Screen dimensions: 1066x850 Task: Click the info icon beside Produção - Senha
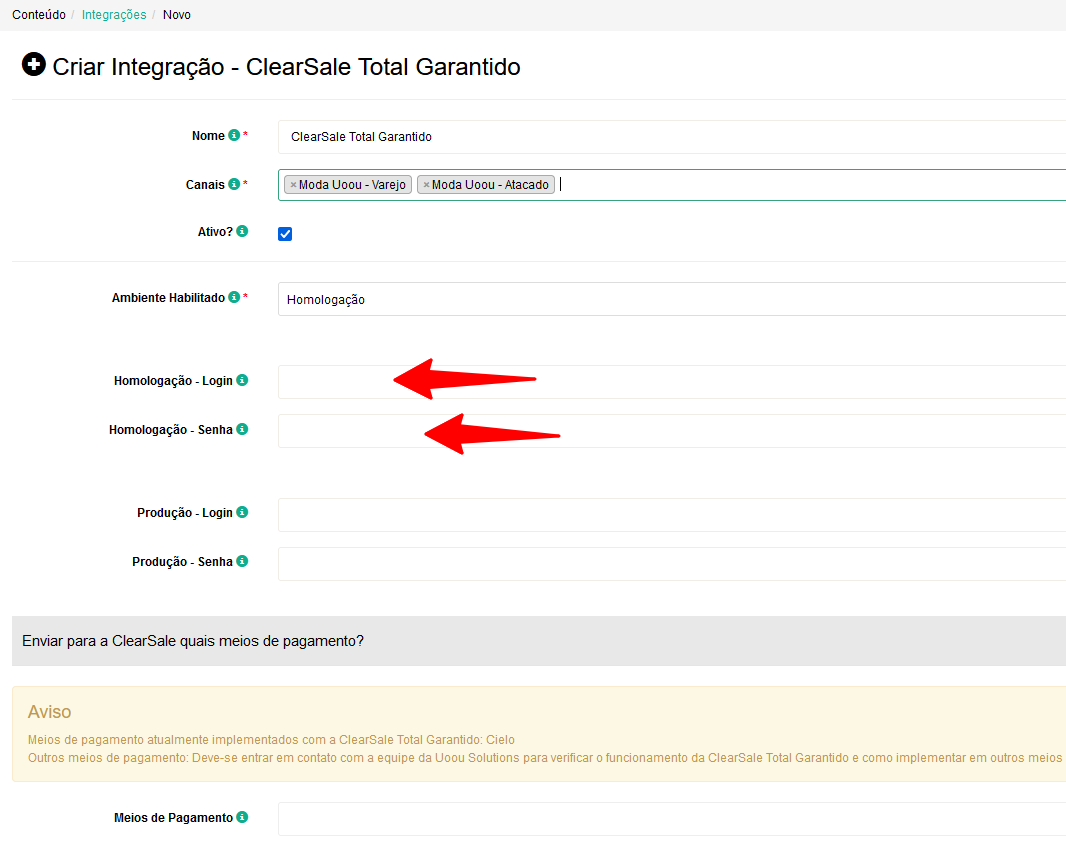242,561
